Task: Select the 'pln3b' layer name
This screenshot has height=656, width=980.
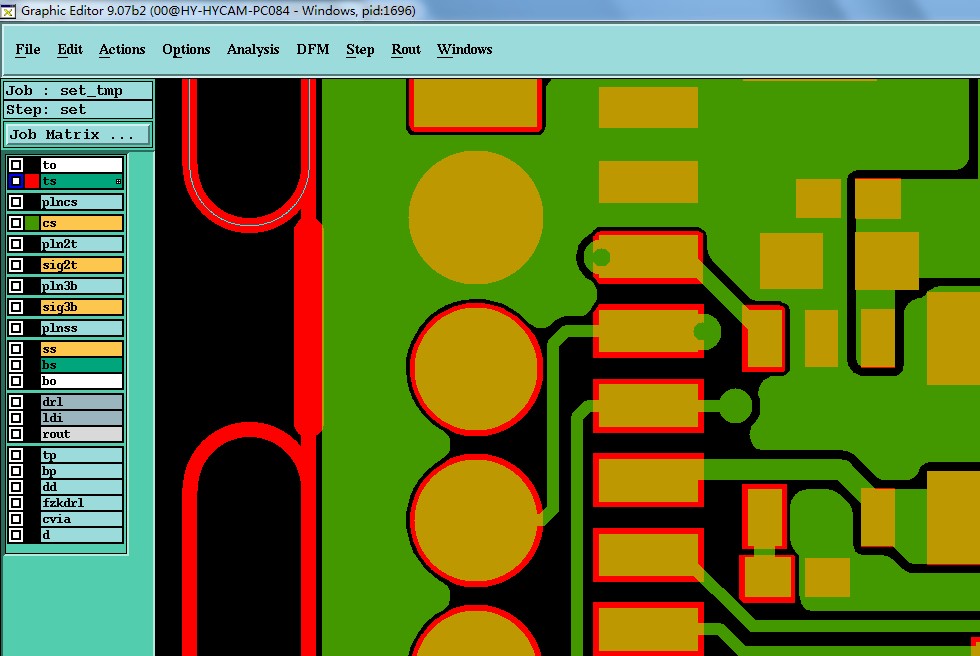Action: tap(81, 286)
